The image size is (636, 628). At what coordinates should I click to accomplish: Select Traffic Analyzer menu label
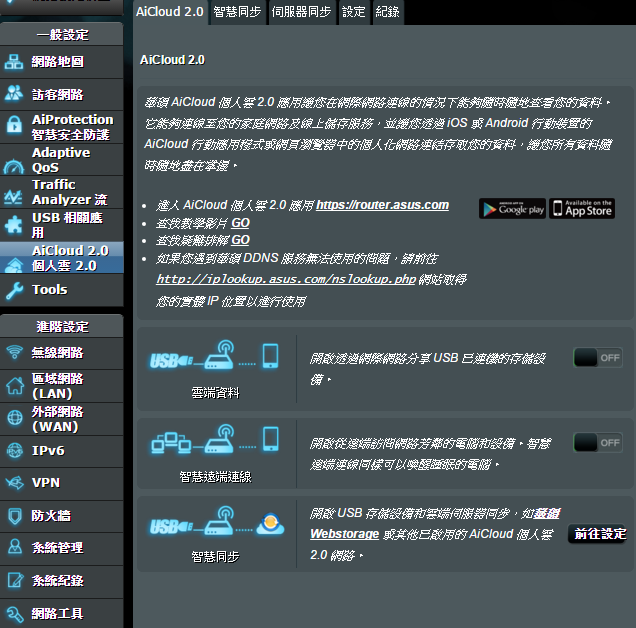click(x=69, y=192)
